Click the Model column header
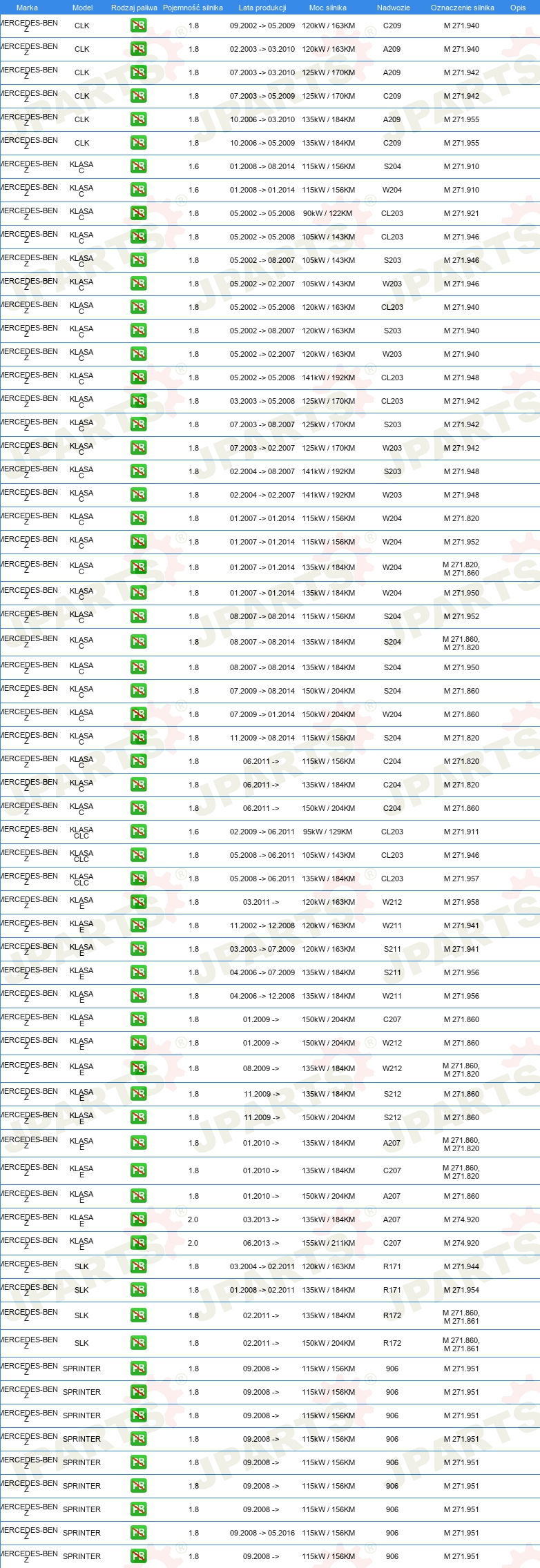This screenshot has height=1568, width=540. [x=82, y=8]
